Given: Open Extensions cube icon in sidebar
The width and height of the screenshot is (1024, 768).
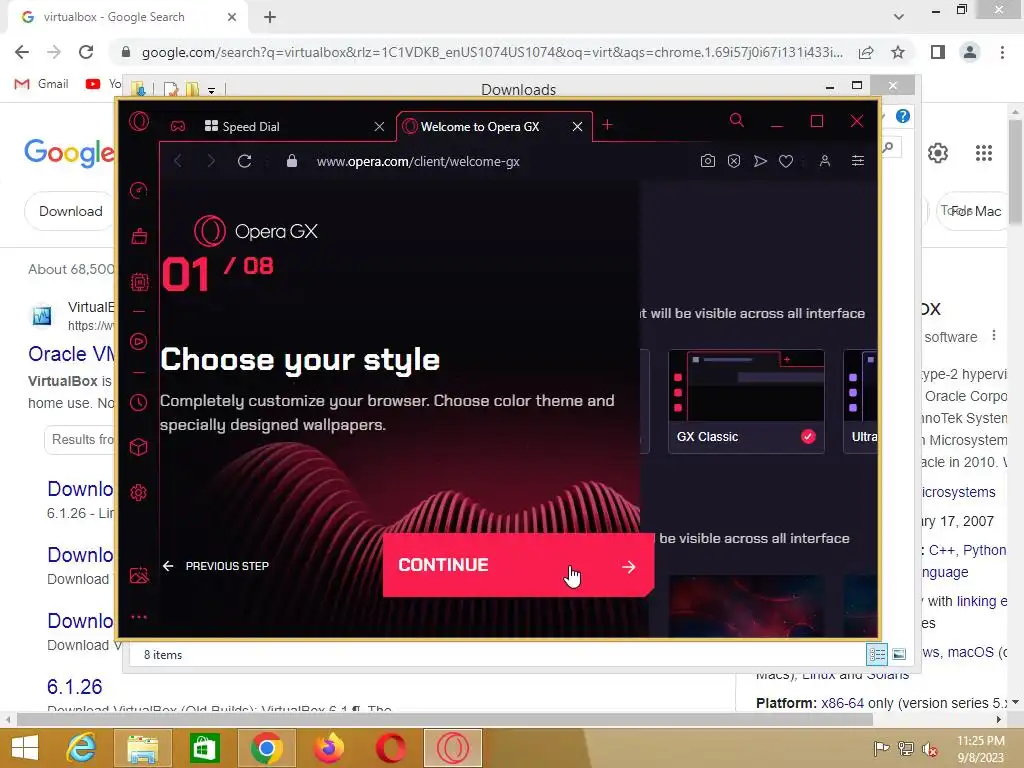Looking at the screenshot, I should [x=138, y=447].
